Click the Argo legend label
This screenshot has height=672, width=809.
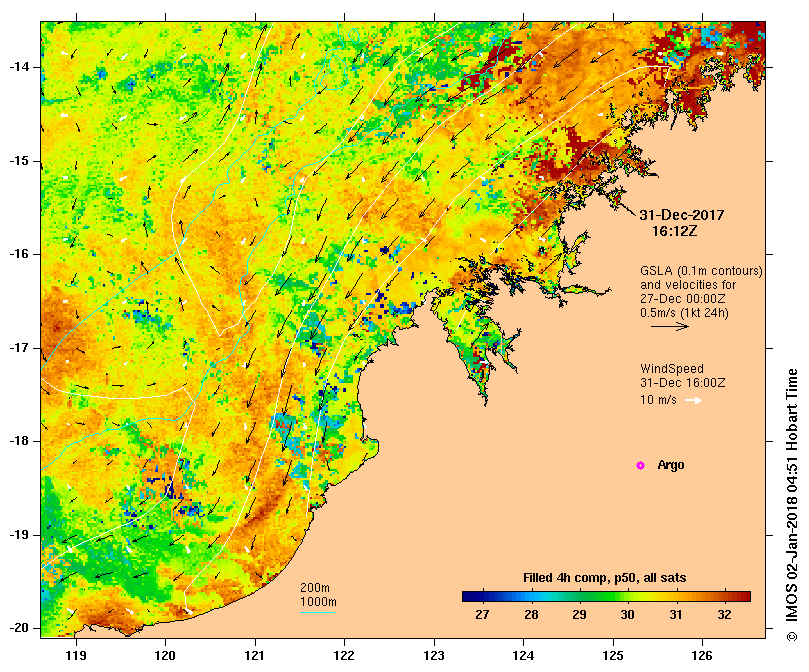click(671, 465)
